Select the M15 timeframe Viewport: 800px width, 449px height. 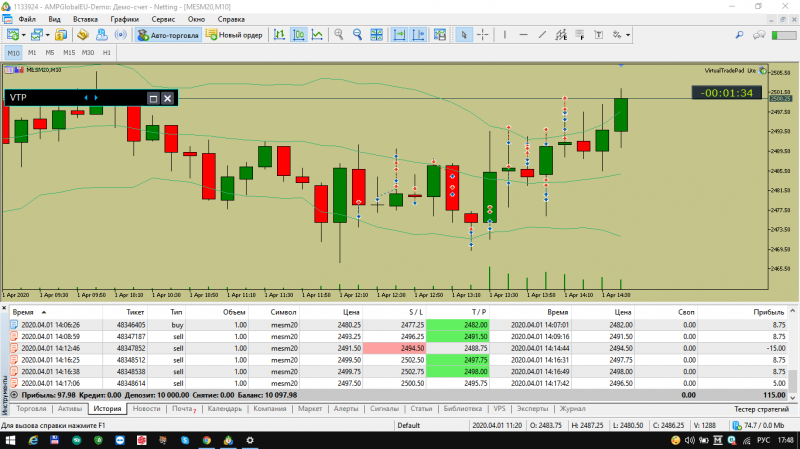pyautogui.click(x=68, y=53)
